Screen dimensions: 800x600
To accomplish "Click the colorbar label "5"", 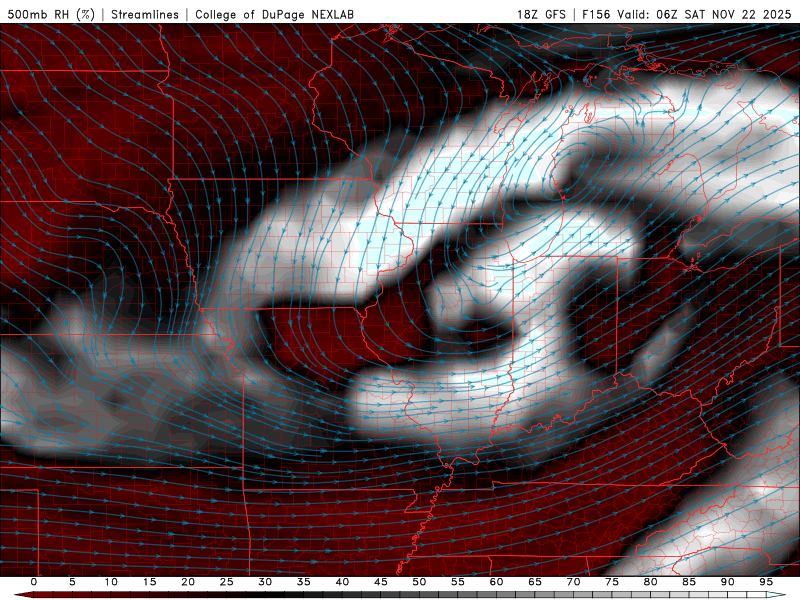I will pyautogui.click(x=72, y=582).
